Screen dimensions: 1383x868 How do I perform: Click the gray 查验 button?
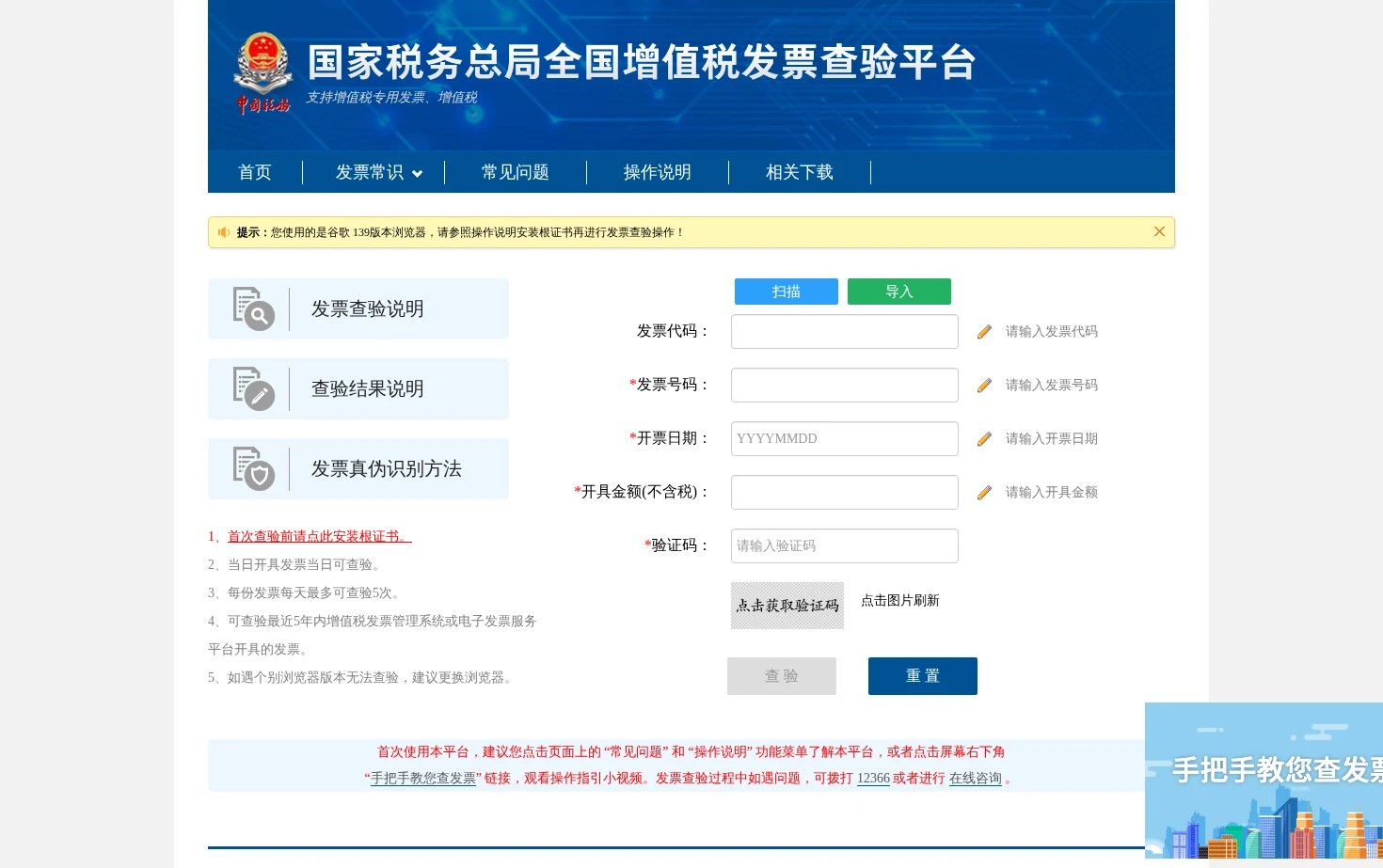782,676
